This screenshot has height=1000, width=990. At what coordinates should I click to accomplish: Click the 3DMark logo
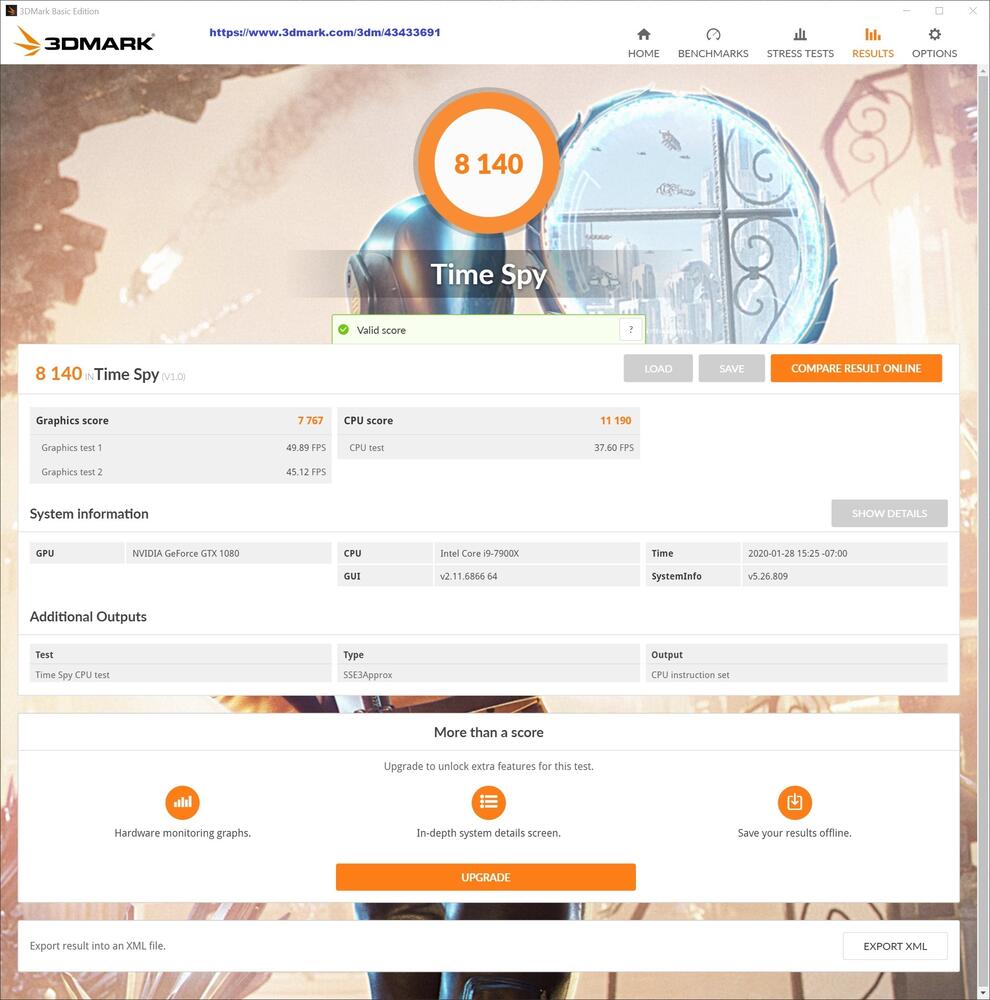click(84, 41)
